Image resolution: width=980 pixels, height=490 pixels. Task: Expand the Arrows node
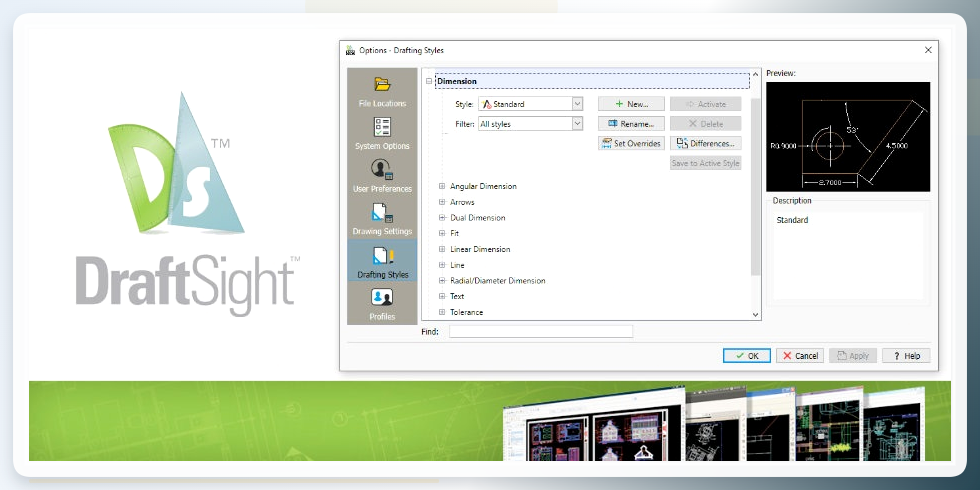pos(442,202)
